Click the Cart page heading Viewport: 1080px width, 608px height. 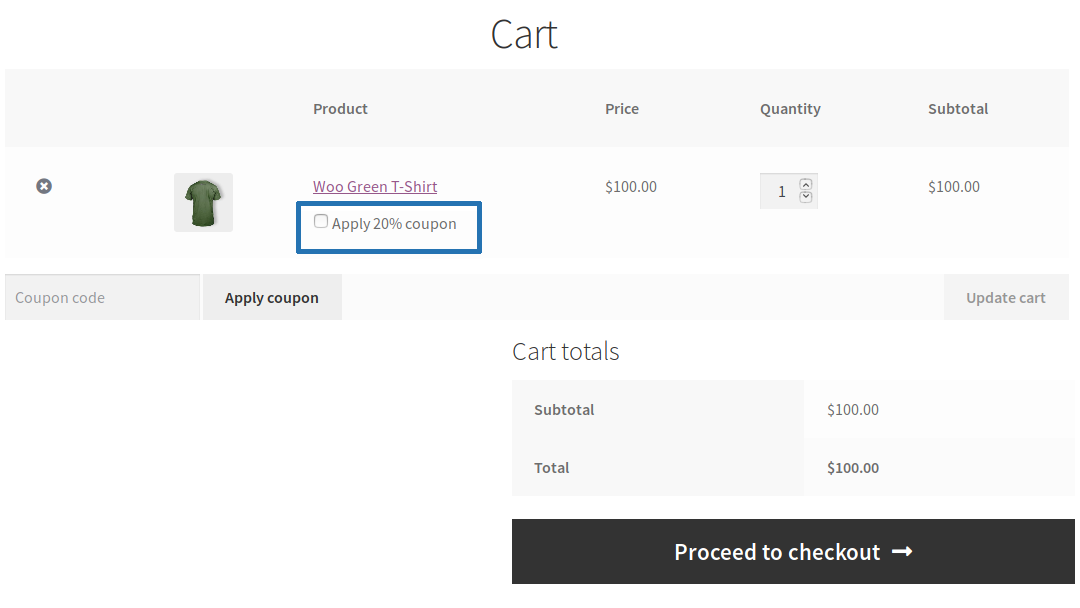(x=523, y=34)
